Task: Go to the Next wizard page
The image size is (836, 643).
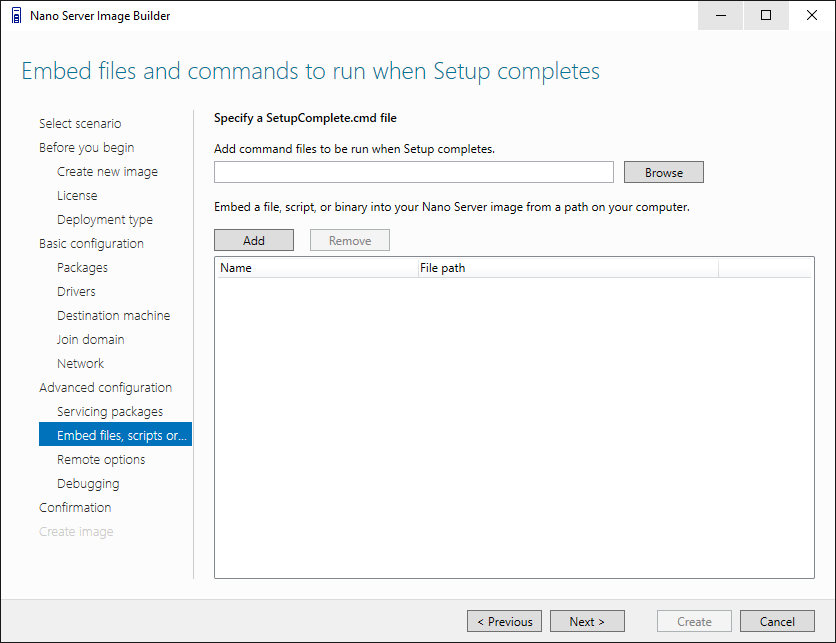Action: click(587, 621)
